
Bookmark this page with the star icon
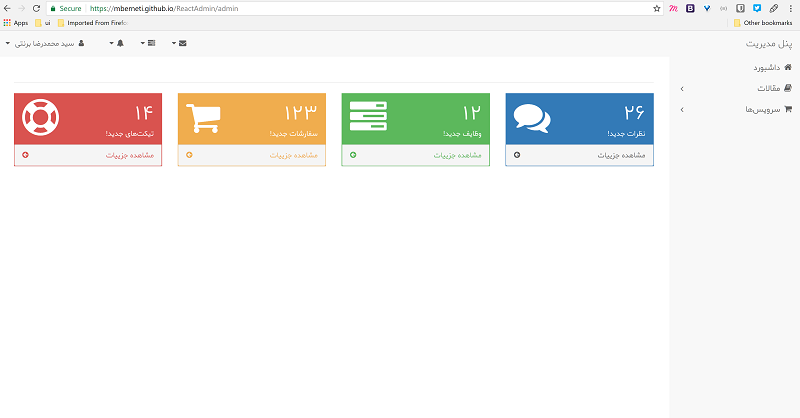point(657,8)
